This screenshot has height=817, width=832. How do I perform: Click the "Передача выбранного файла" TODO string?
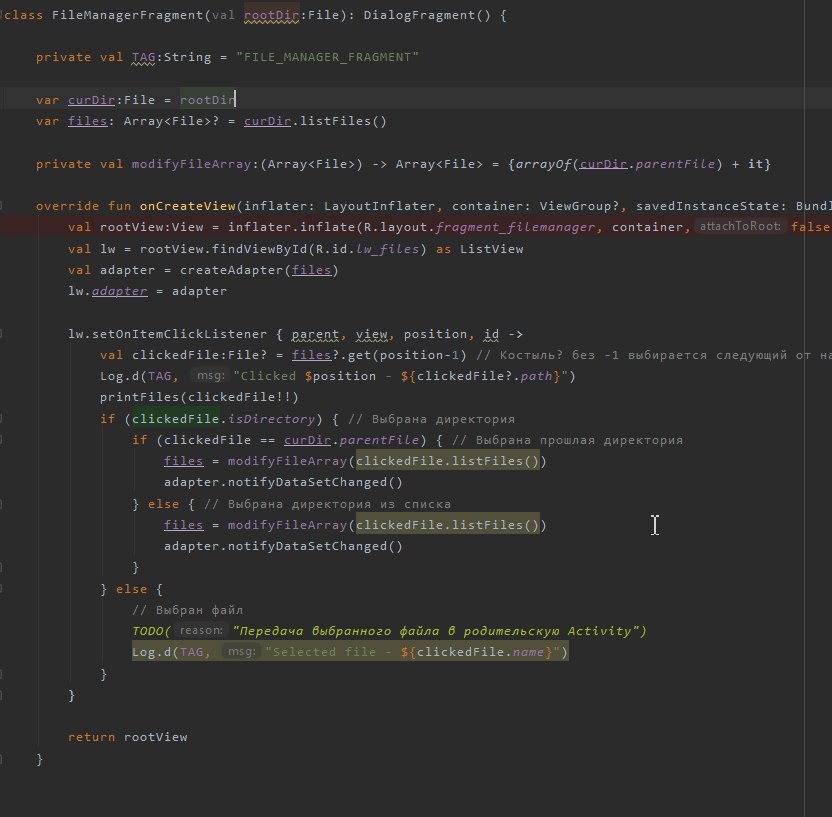435,631
